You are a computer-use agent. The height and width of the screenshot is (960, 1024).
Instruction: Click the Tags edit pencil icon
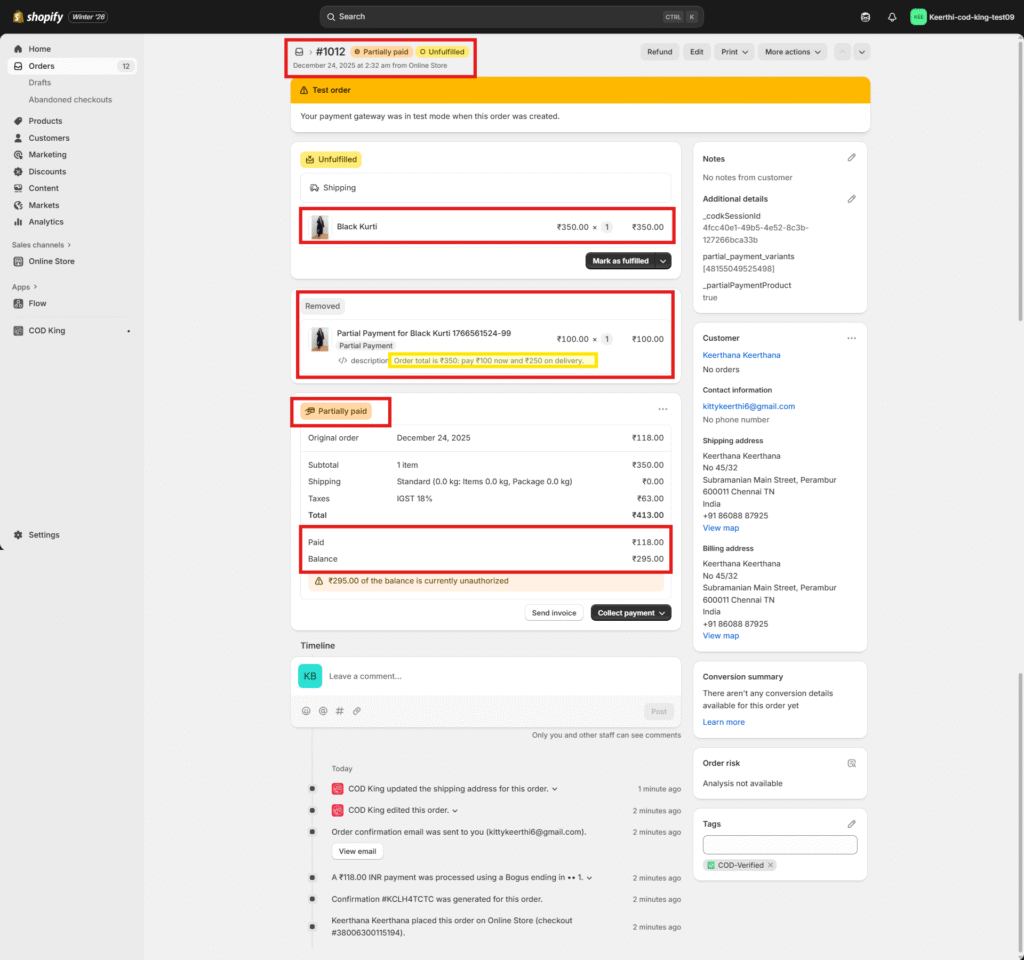click(852, 824)
